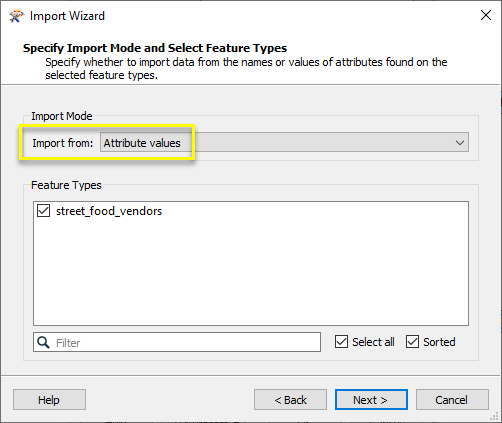Close the Import Wizard dialog

point(486,15)
